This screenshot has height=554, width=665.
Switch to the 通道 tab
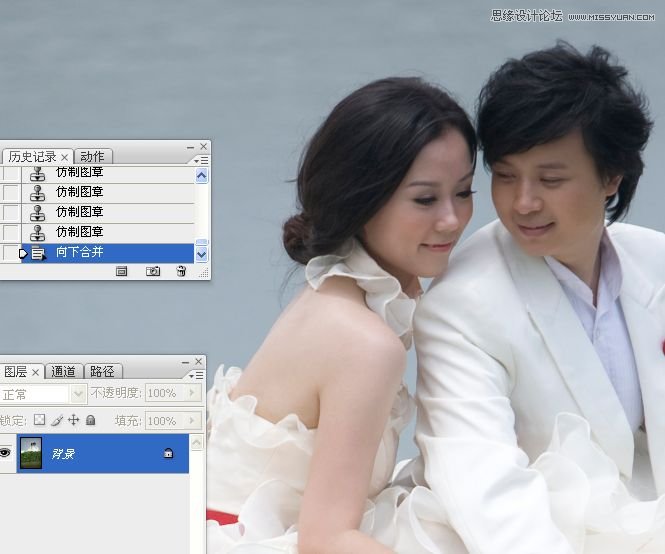pos(63,372)
